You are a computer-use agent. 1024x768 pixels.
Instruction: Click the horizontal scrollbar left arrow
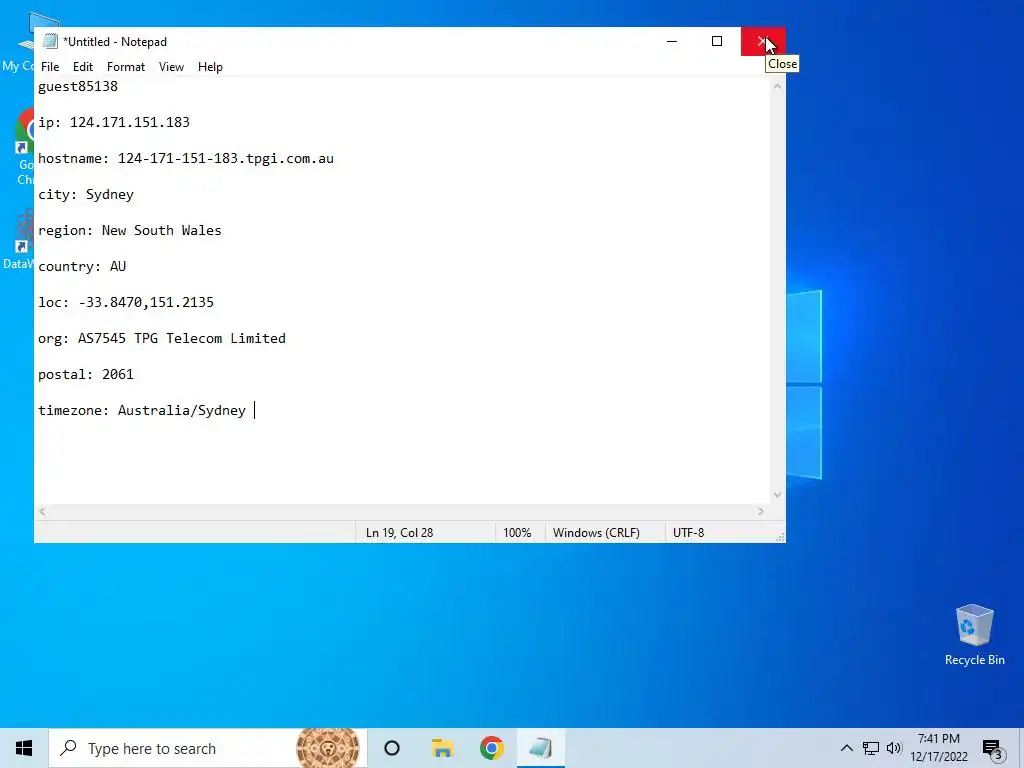(x=42, y=511)
